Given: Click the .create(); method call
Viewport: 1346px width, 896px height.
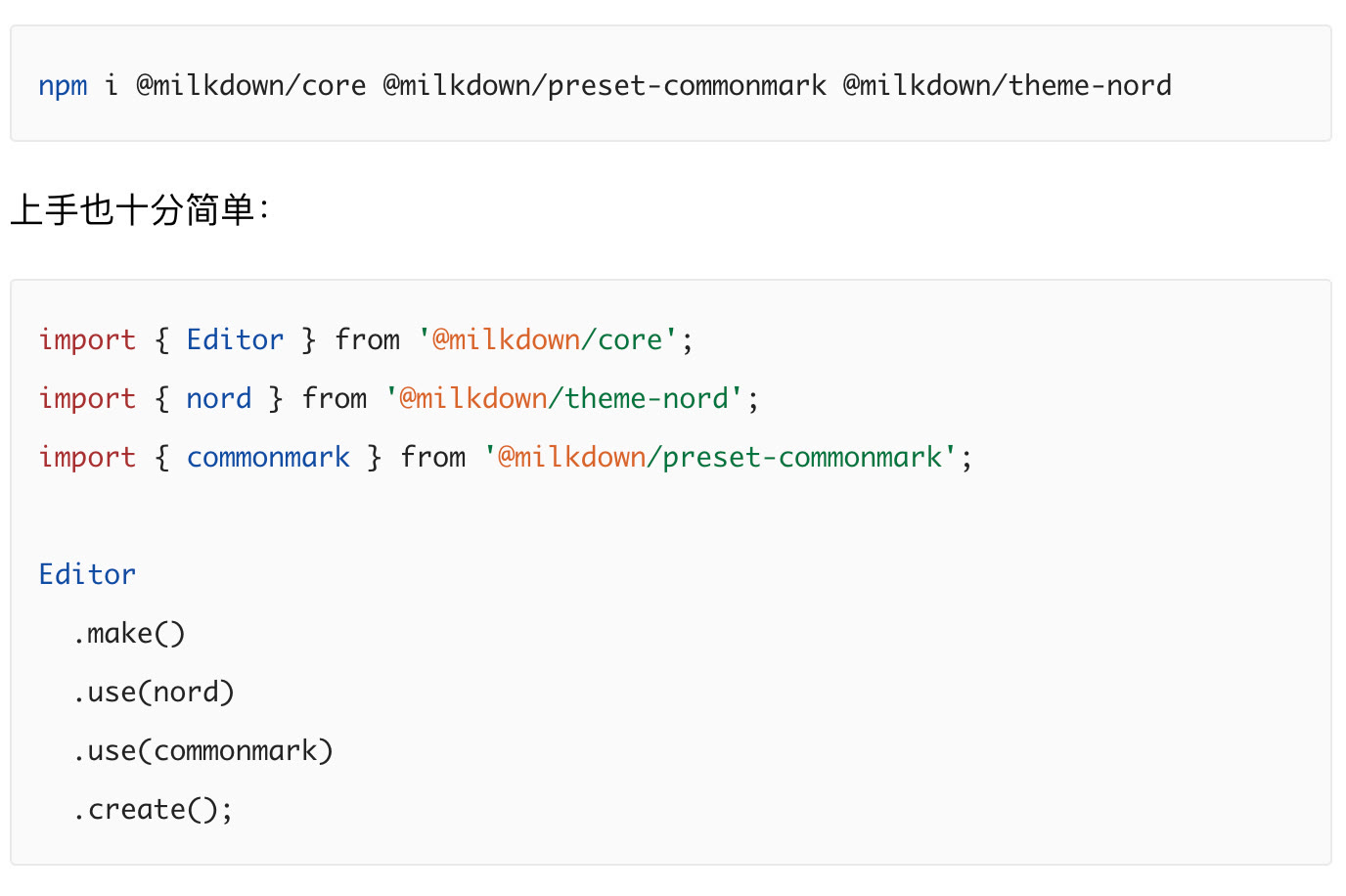Looking at the screenshot, I should point(153,810).
